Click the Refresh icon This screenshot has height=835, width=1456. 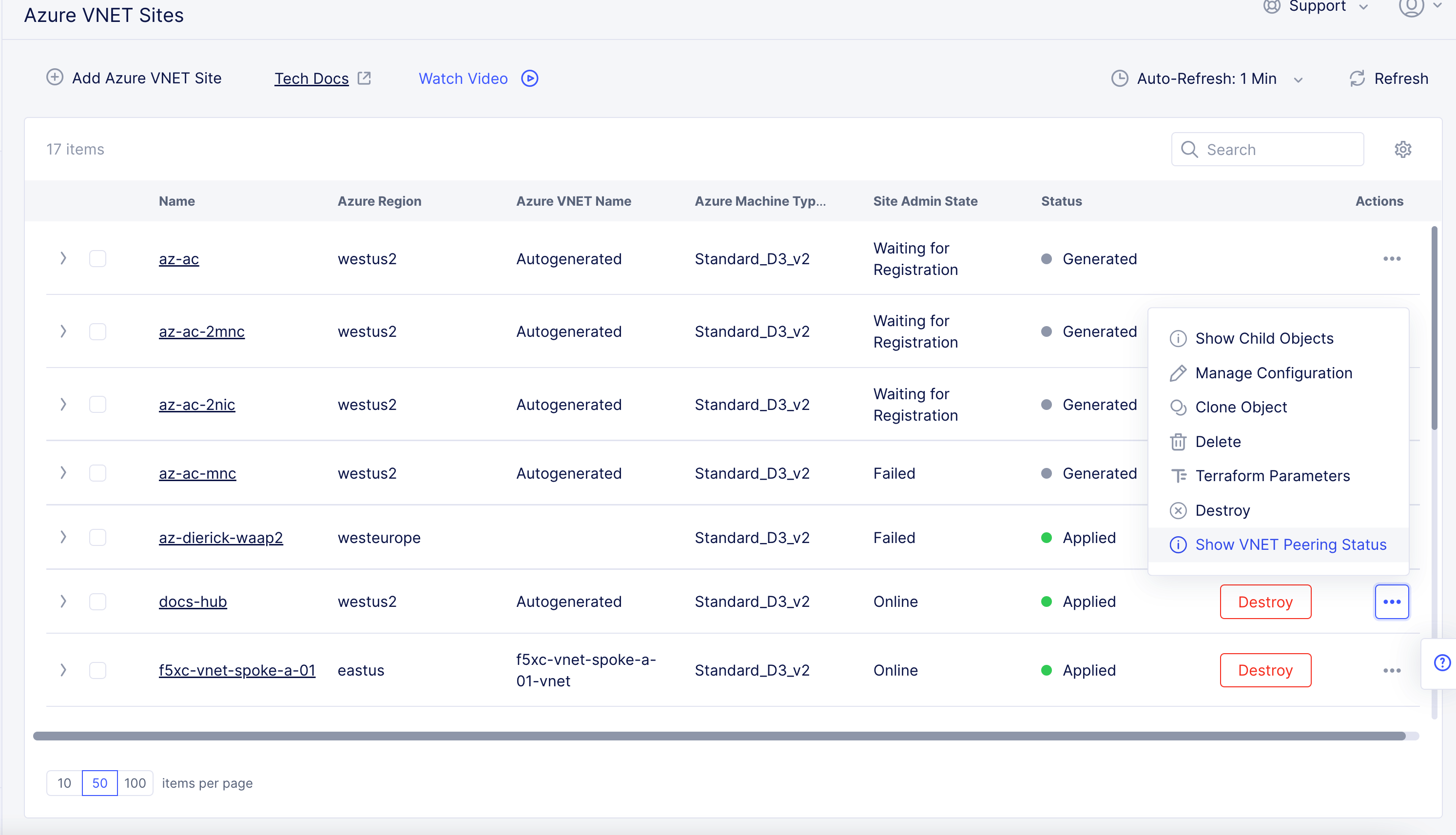(x=1357, y=78)
